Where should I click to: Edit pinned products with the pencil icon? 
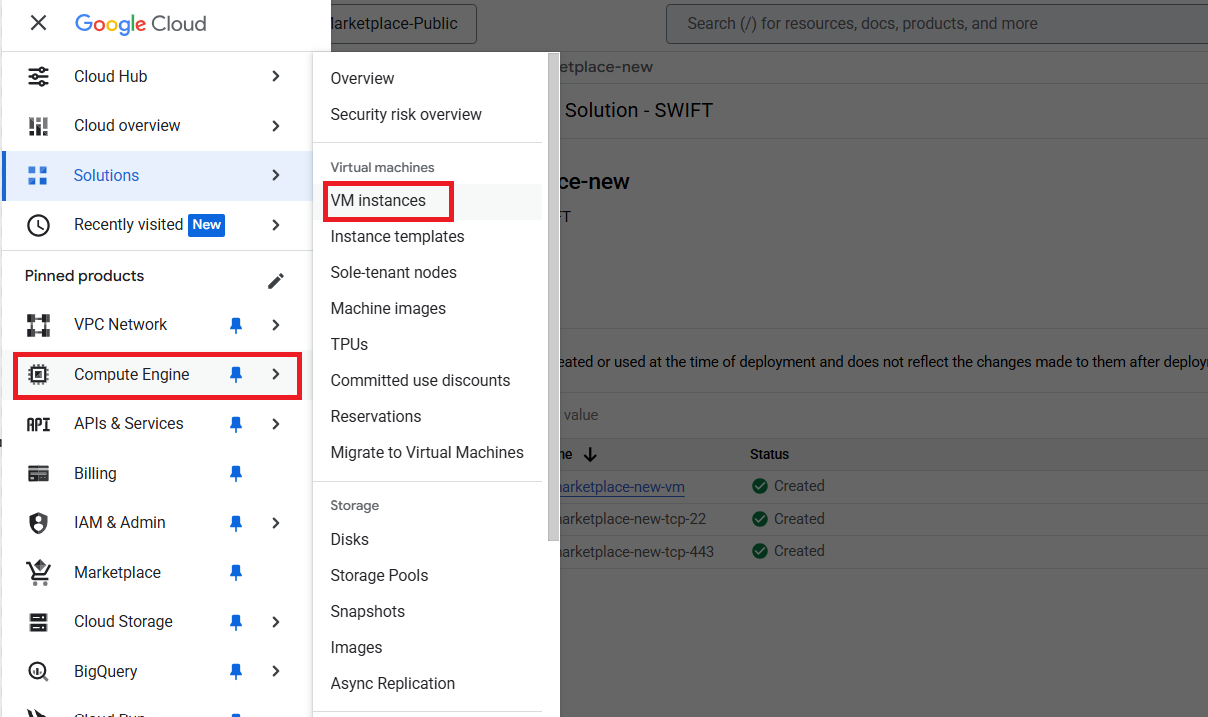[276, 281]
